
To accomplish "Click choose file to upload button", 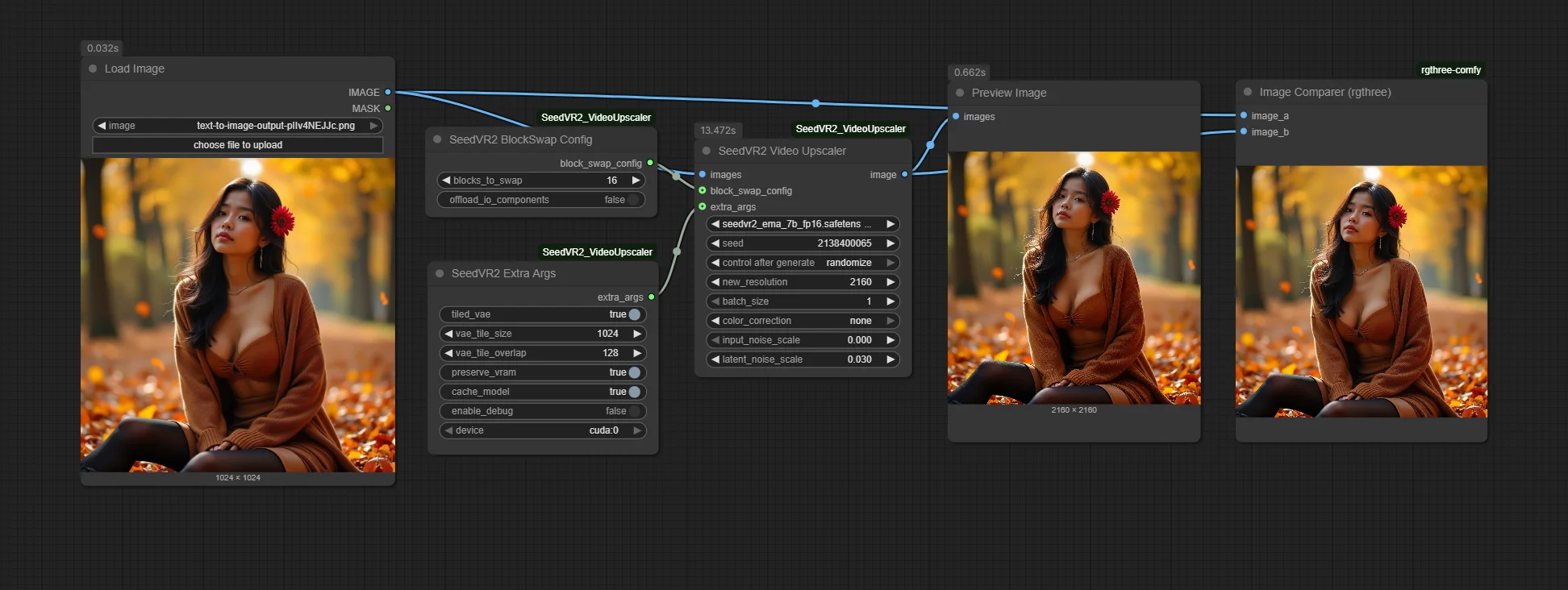I will click(x=238, y=145).
